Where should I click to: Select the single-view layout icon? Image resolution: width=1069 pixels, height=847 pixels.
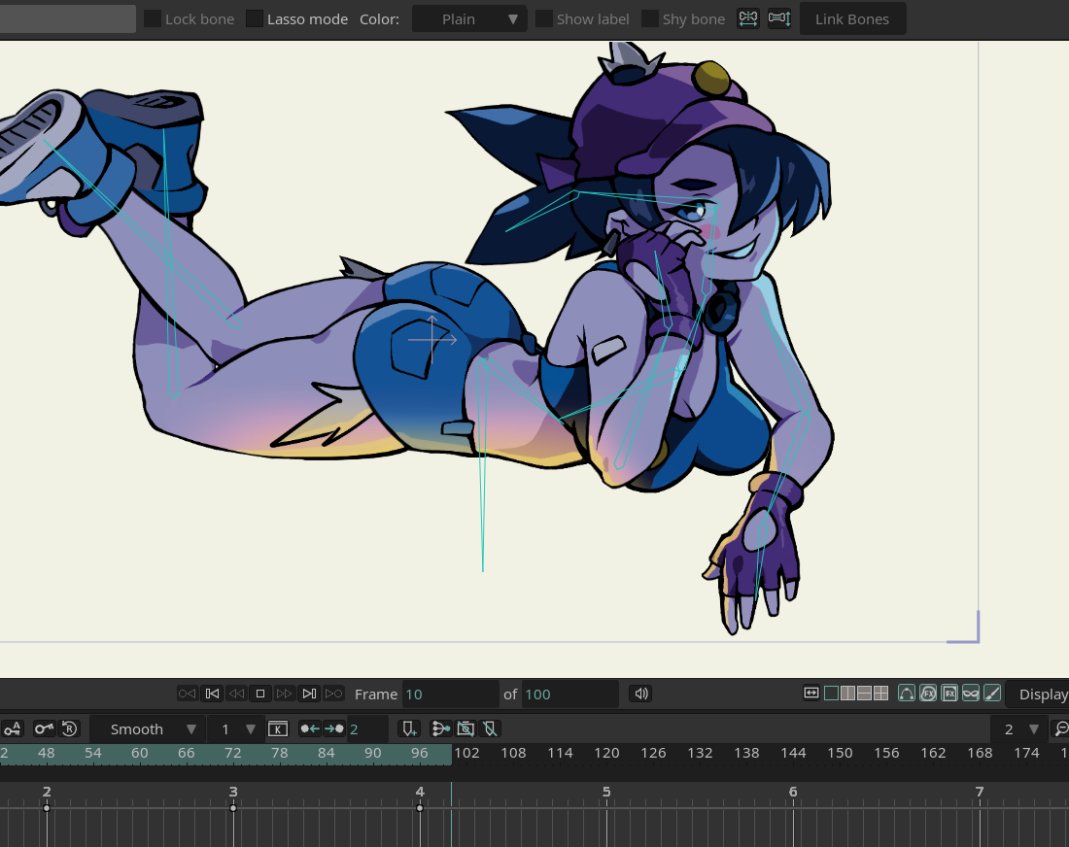pyautogui.click(x=832, y=693)
